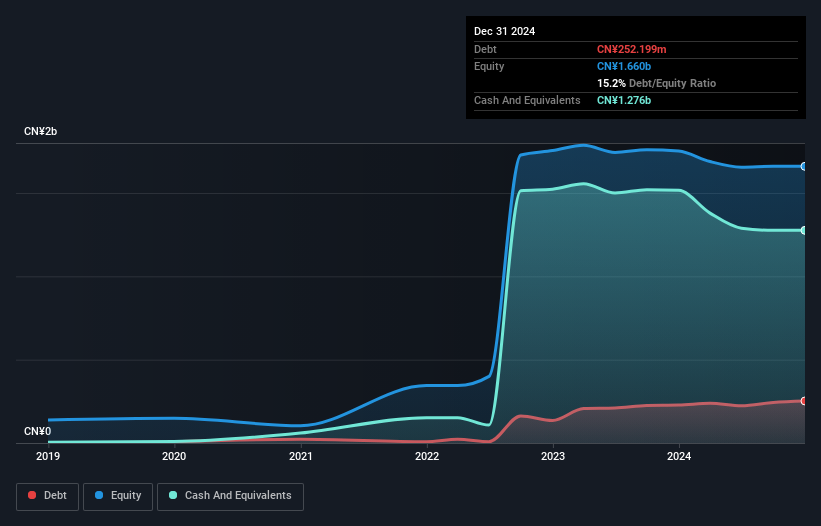The height and width of the screenshot is (526, 821).
Task: Click the blue Equity endpoint marker
Action: (x=804, y=166)
